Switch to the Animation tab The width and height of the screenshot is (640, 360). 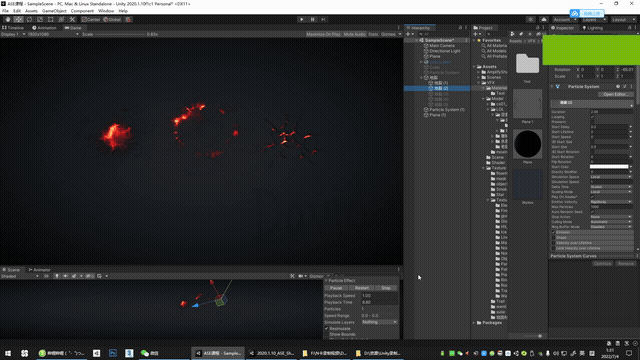point(44,28)
